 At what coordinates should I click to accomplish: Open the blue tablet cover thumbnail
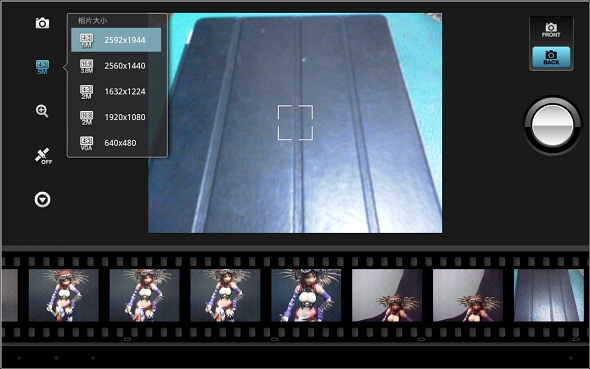pos(549,295)
